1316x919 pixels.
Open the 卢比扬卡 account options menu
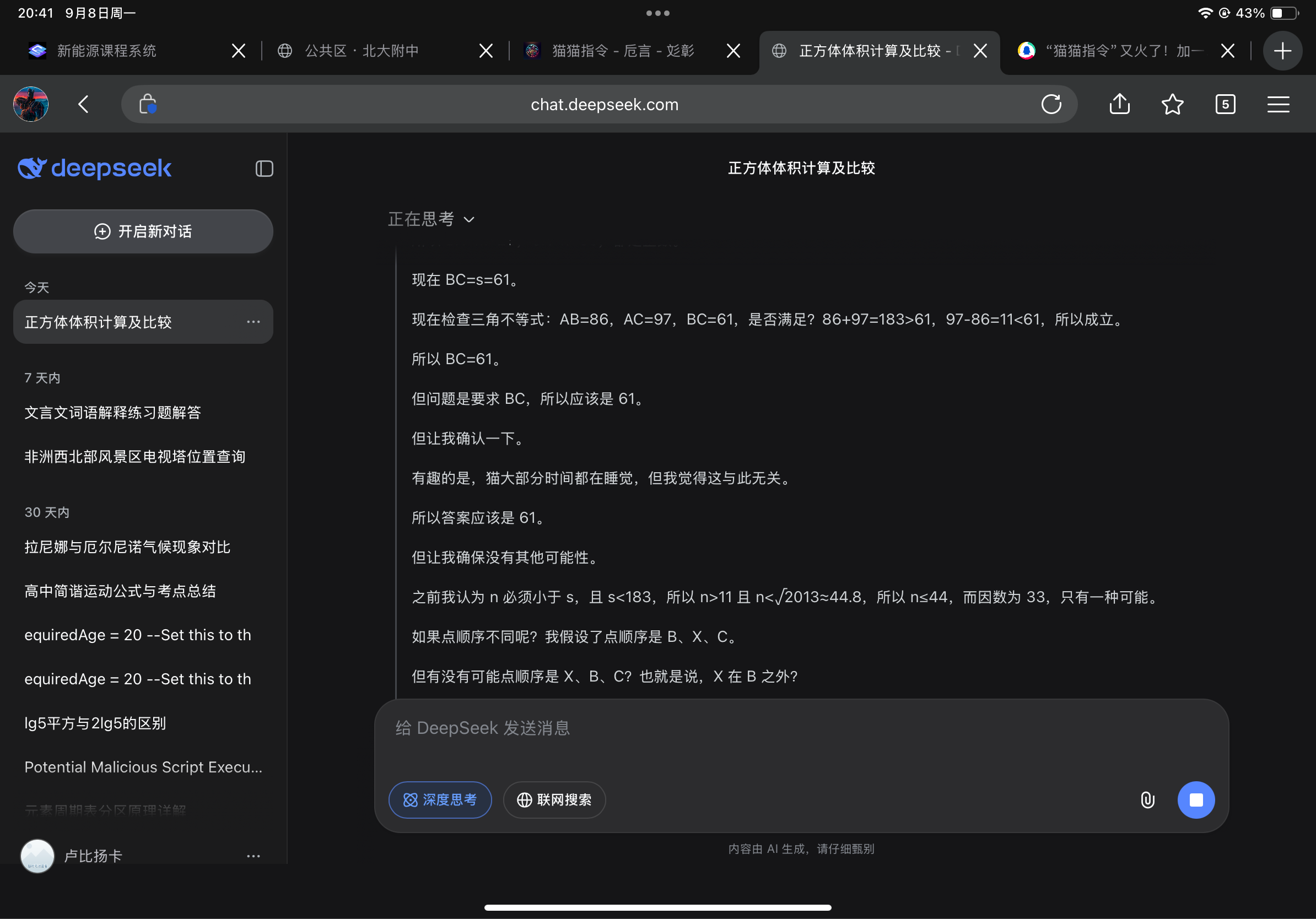click(x=254, y=856)
